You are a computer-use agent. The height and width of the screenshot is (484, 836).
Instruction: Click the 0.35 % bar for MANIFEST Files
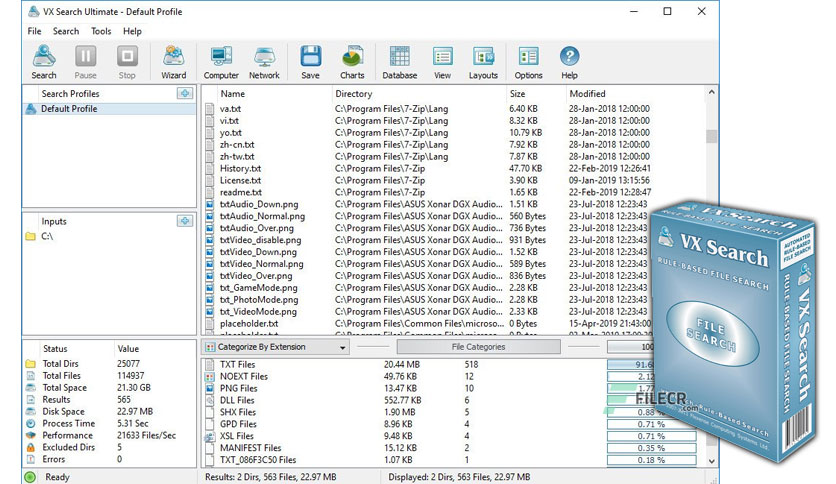[x=652, y=448]
